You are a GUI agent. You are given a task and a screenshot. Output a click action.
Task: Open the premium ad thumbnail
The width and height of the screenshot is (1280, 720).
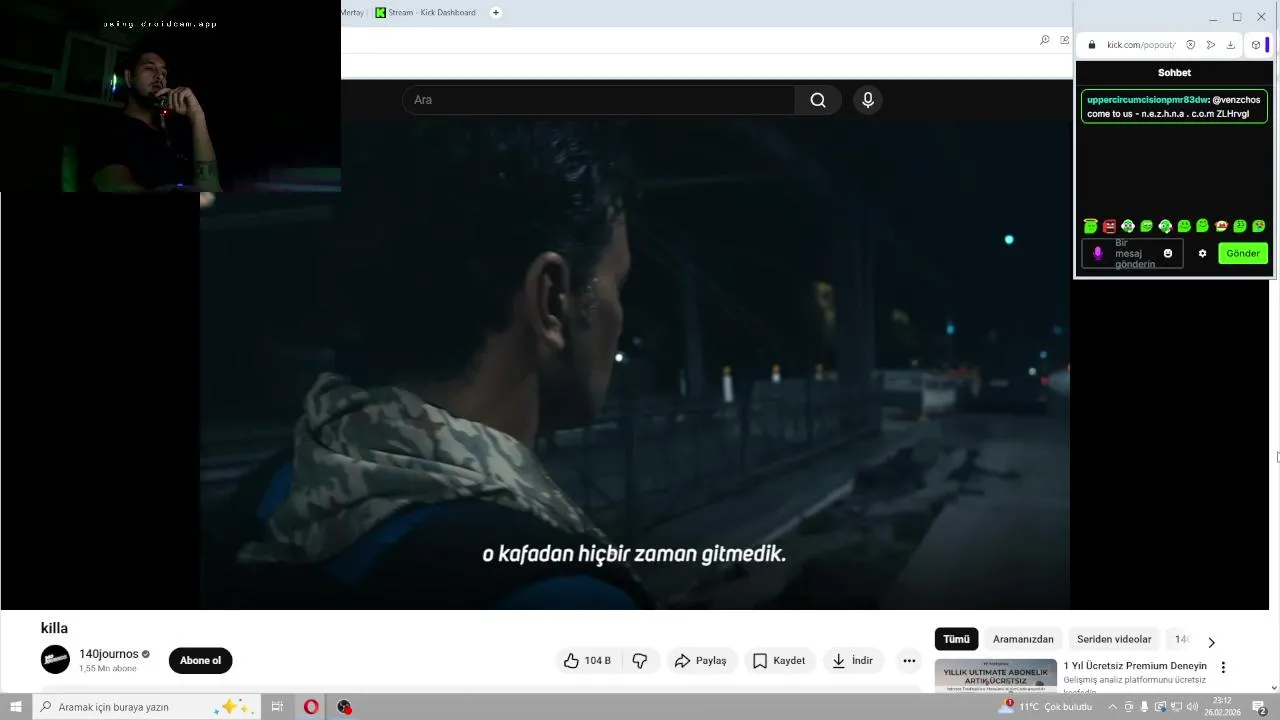point(996,676)
